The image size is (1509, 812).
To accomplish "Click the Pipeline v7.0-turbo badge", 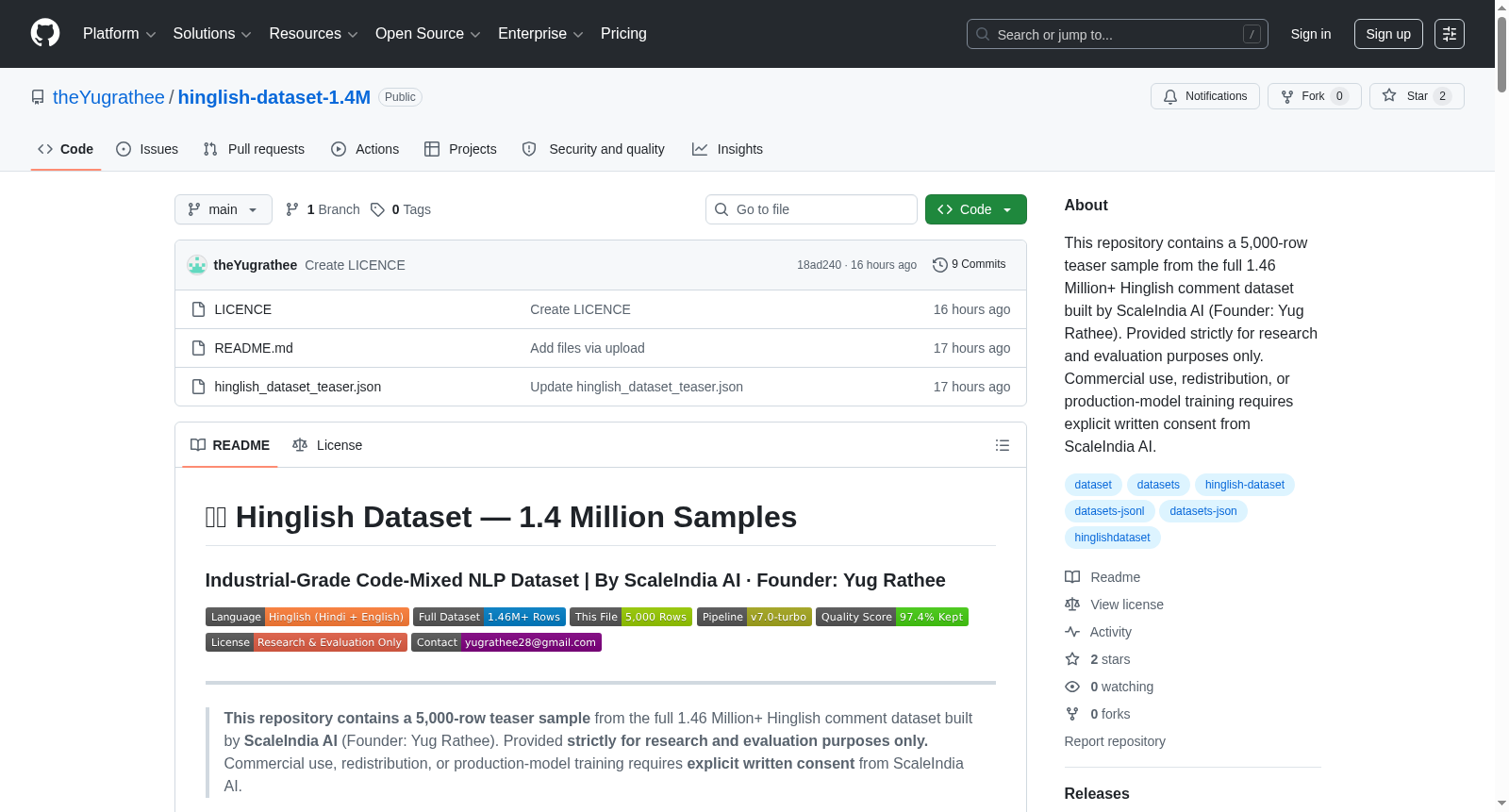I will point(754,617).
